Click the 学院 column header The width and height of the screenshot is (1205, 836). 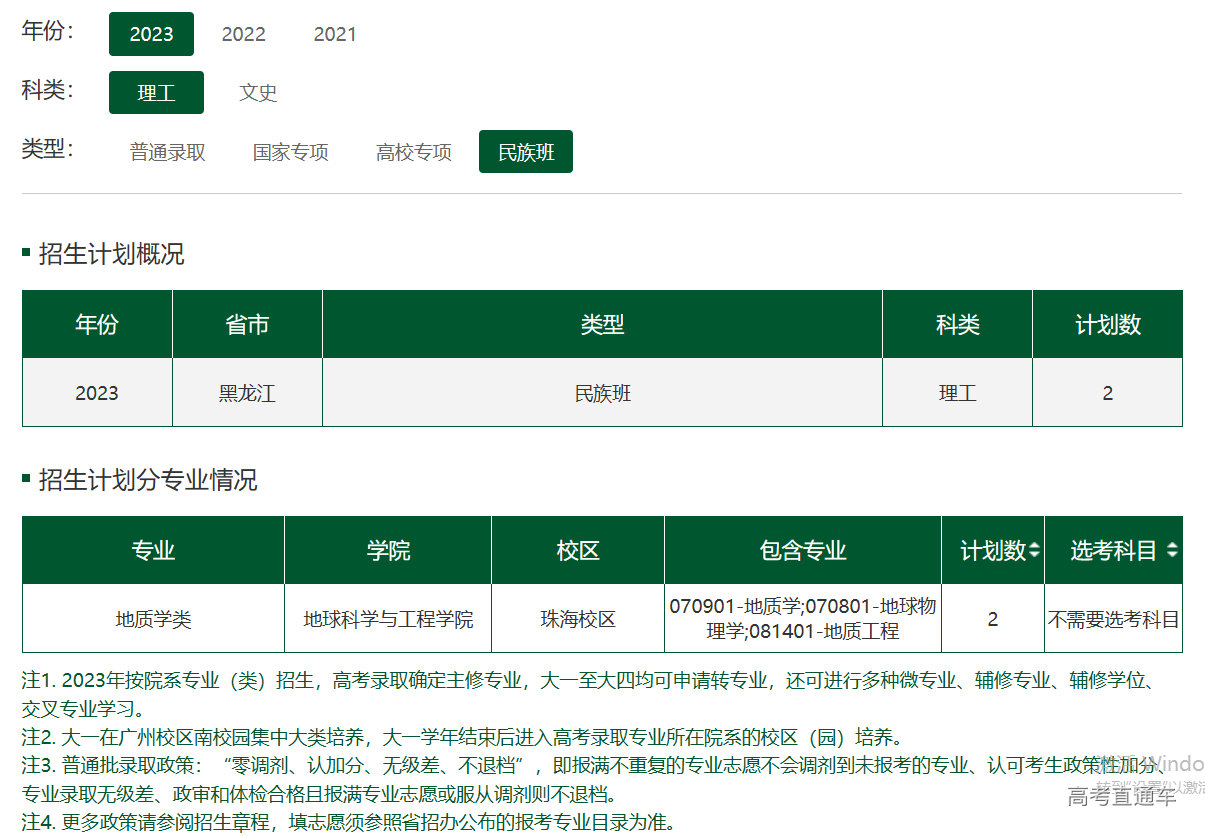point(388,551)
